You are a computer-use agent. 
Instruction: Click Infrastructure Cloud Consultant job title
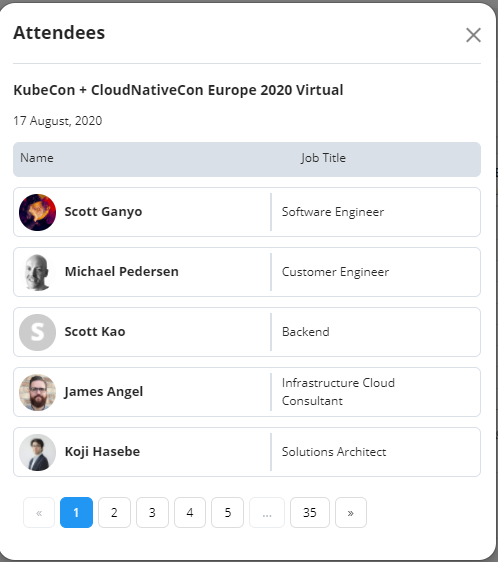(338, 392)
